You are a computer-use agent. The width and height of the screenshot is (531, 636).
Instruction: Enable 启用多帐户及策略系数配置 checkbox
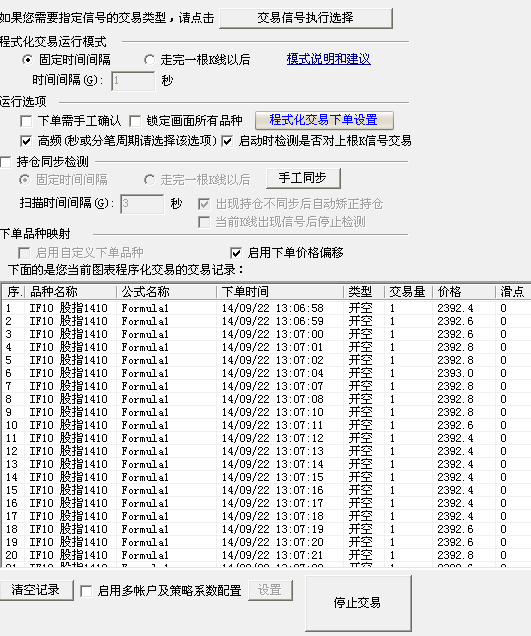tap(86, 591)
